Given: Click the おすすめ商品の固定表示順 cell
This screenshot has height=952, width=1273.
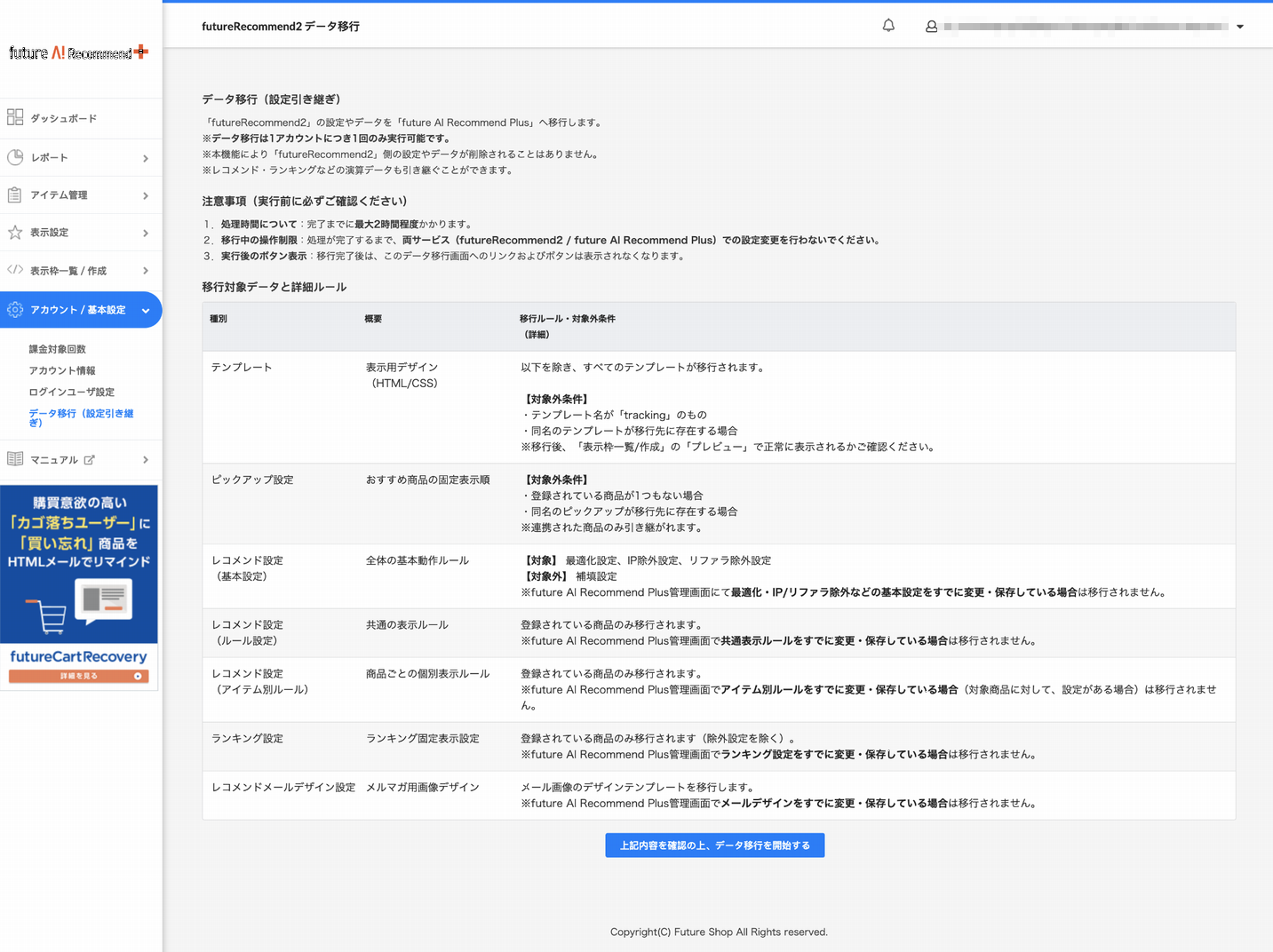Looking at the screenshot, I should (x=428, y=480).
